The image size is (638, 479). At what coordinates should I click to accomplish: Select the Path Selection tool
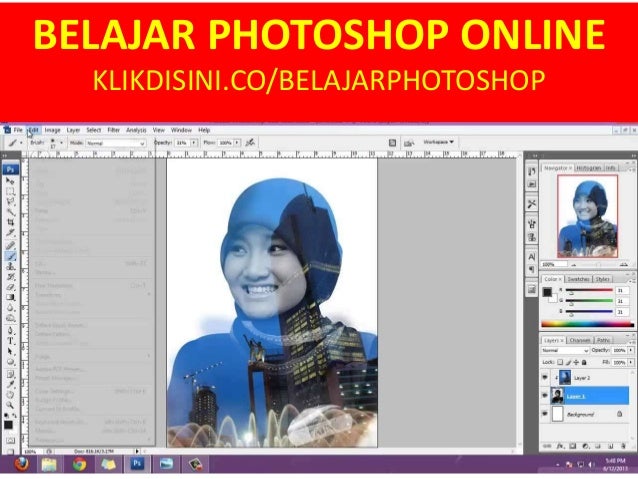coord(11,351)
